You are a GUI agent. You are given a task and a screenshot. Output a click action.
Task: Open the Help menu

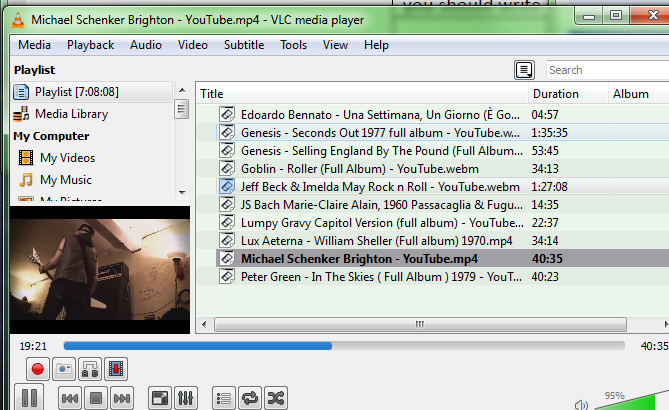(x=376, y=45)
